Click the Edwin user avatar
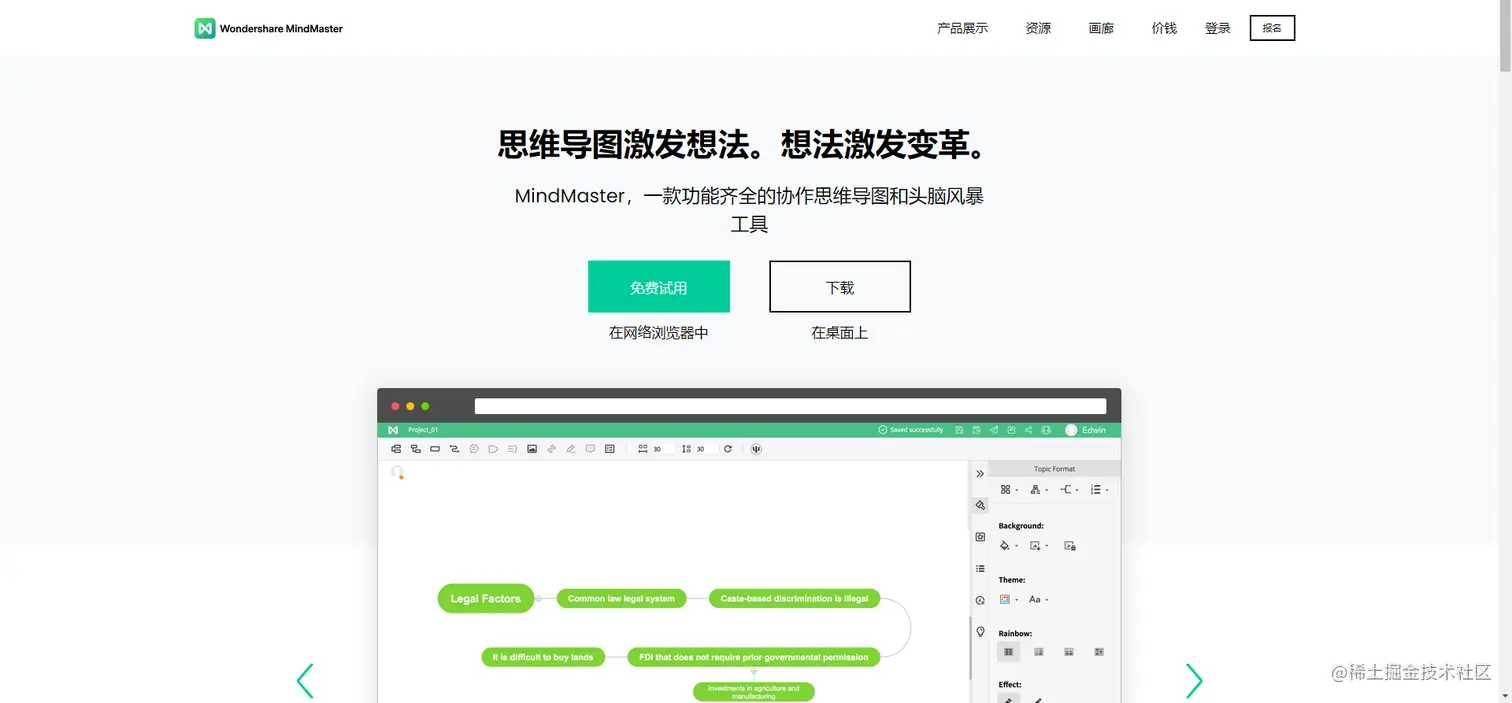Viewport: 1512px width, 703px height. click(x=1071, y=430)
